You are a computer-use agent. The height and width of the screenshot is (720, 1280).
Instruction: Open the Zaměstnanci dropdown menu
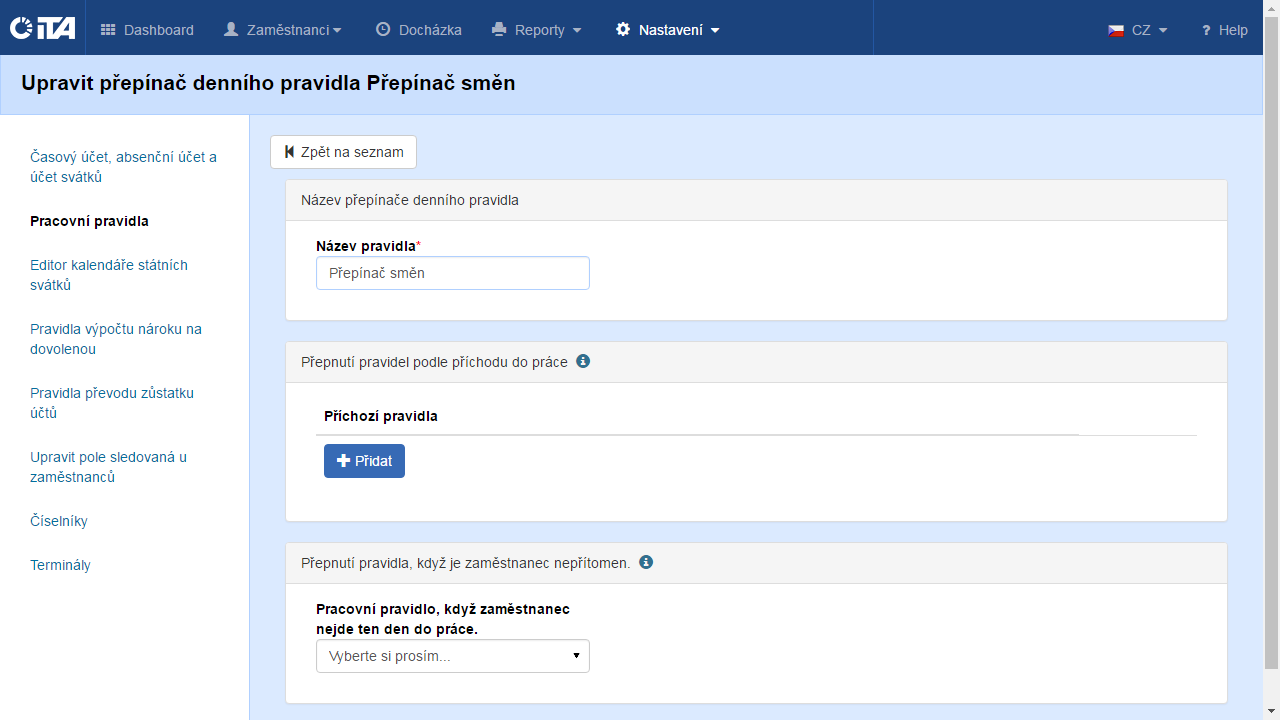282,30
